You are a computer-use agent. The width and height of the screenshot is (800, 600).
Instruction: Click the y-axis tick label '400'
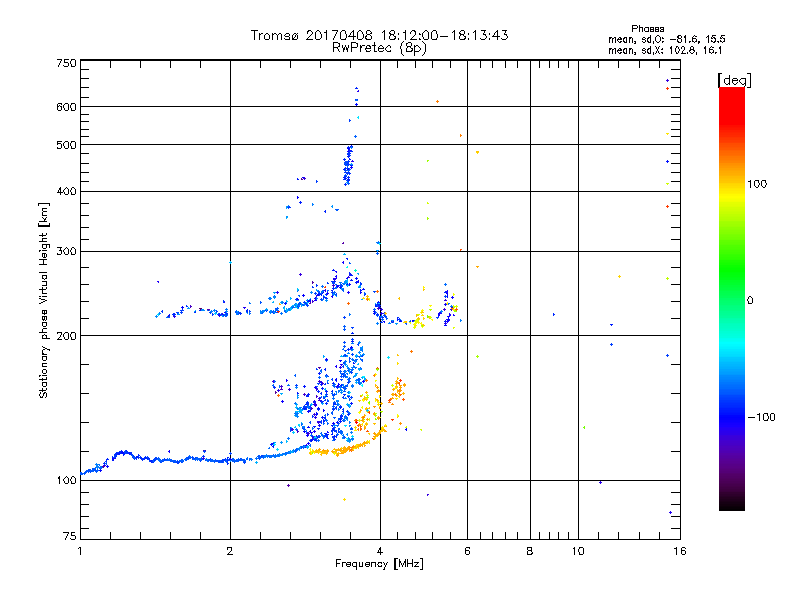(66, 191)
